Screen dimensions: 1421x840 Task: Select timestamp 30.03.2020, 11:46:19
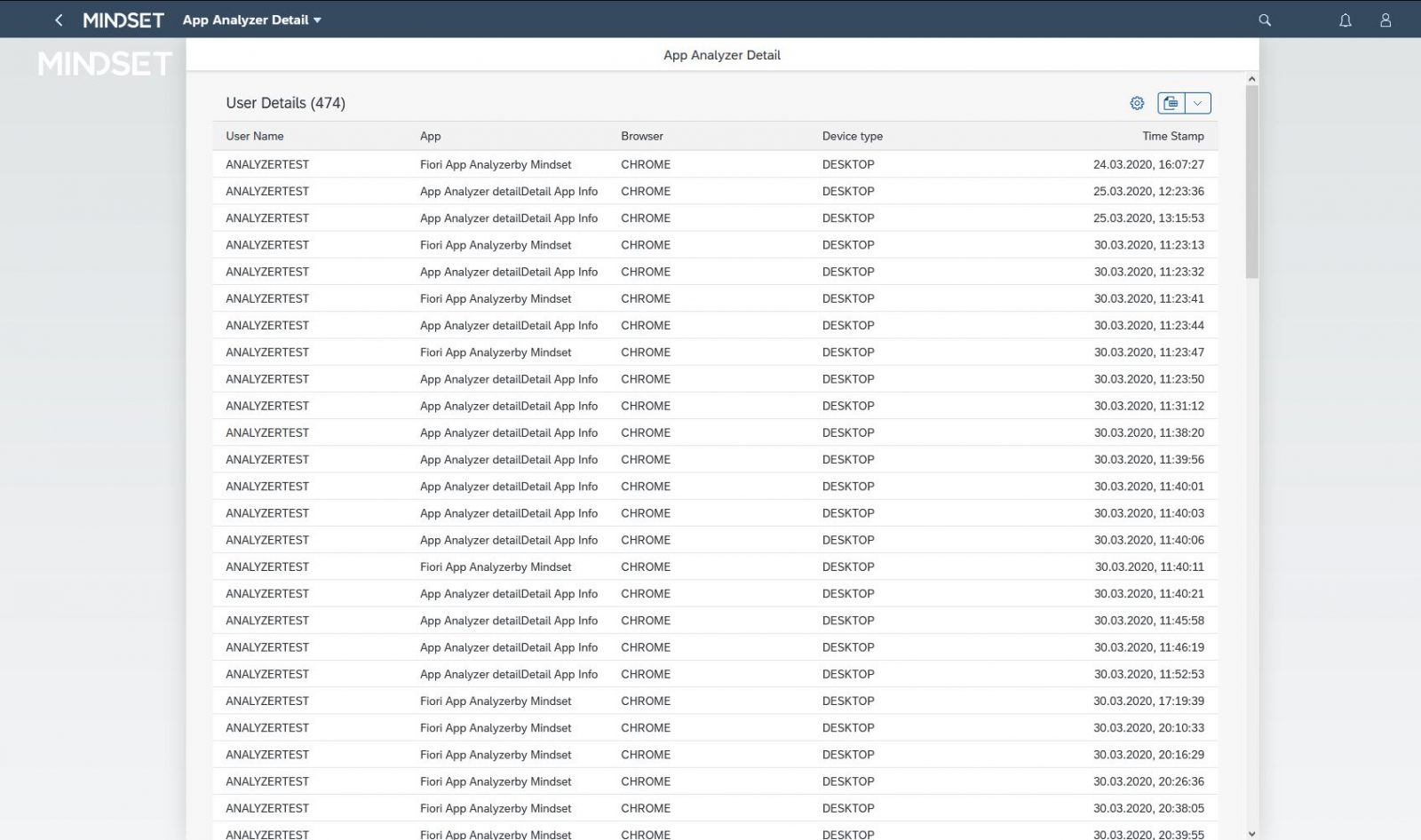[x=1149, y=647]
